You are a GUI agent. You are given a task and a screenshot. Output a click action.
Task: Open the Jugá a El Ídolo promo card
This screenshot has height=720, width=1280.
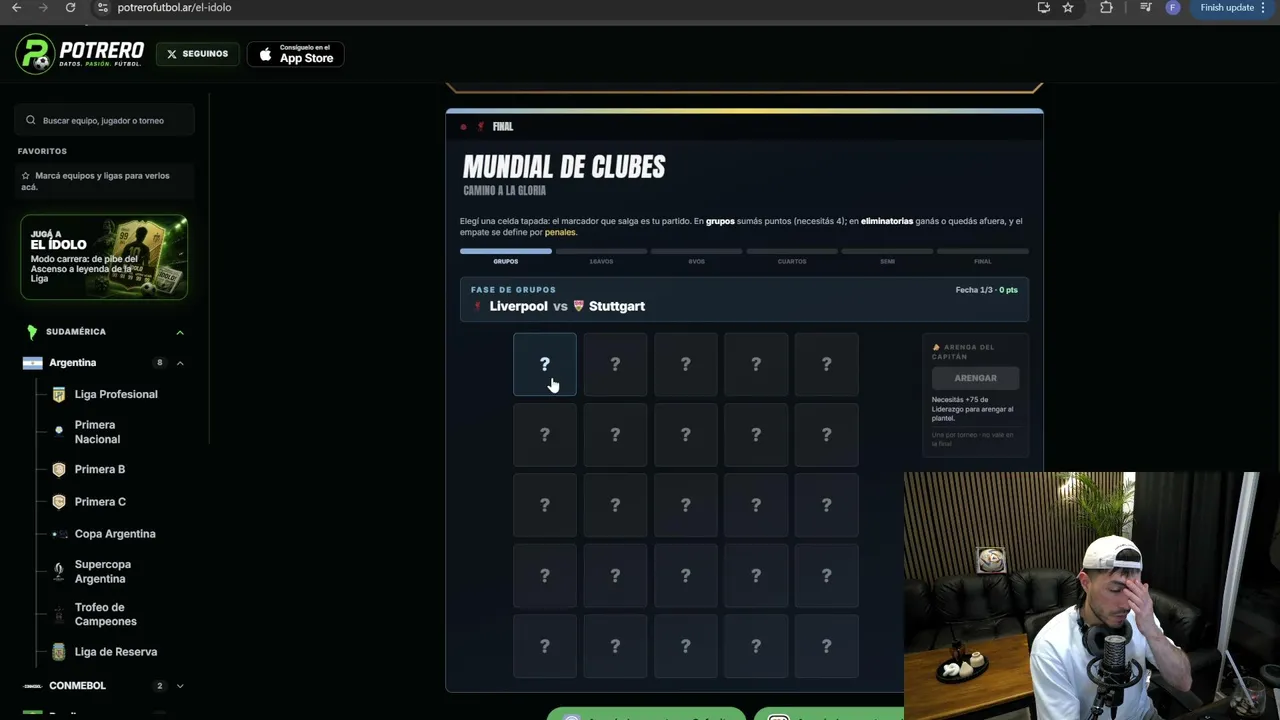pyautogui.click(x=104, y=257)
